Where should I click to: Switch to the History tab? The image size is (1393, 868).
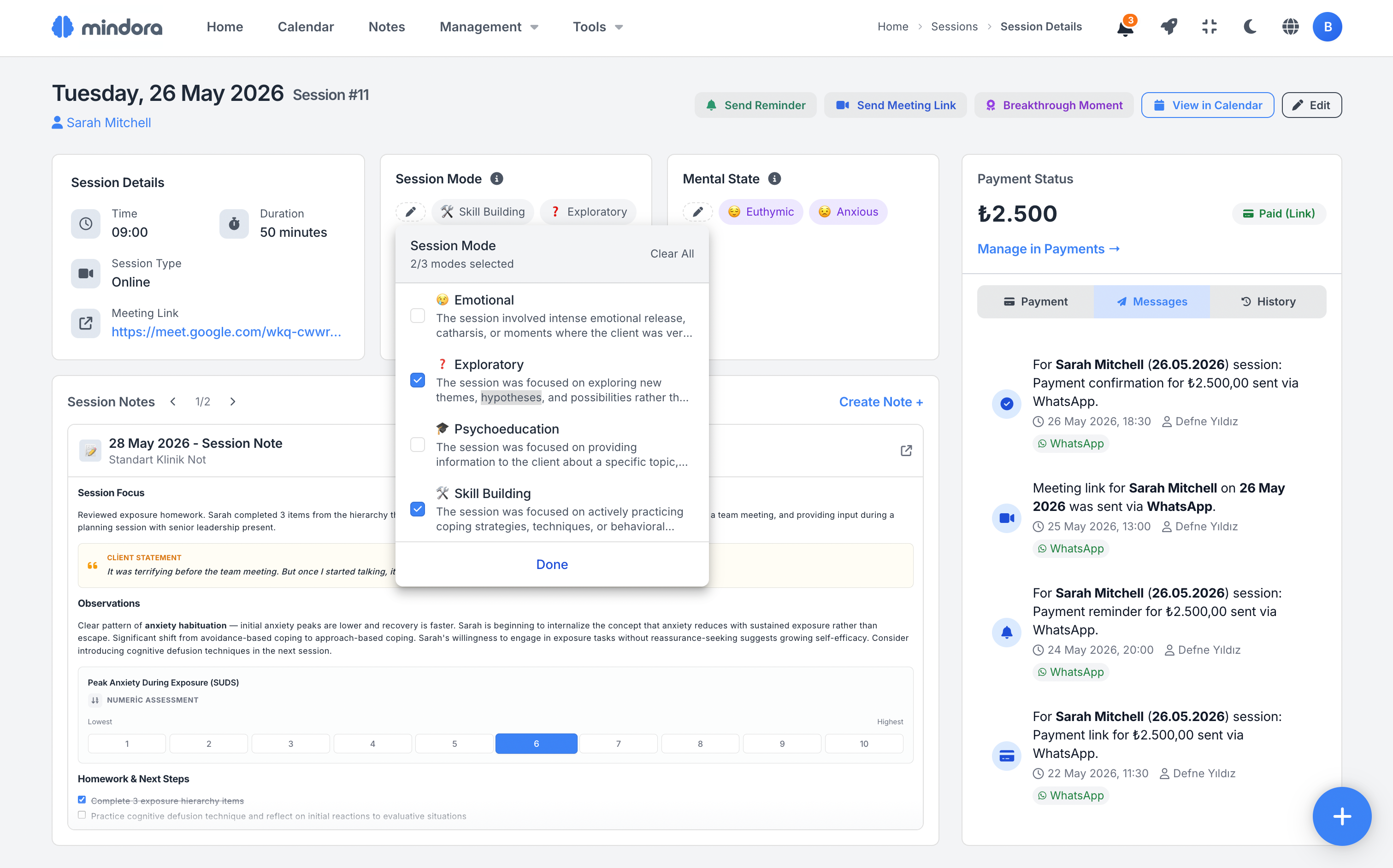[1268, 301]
